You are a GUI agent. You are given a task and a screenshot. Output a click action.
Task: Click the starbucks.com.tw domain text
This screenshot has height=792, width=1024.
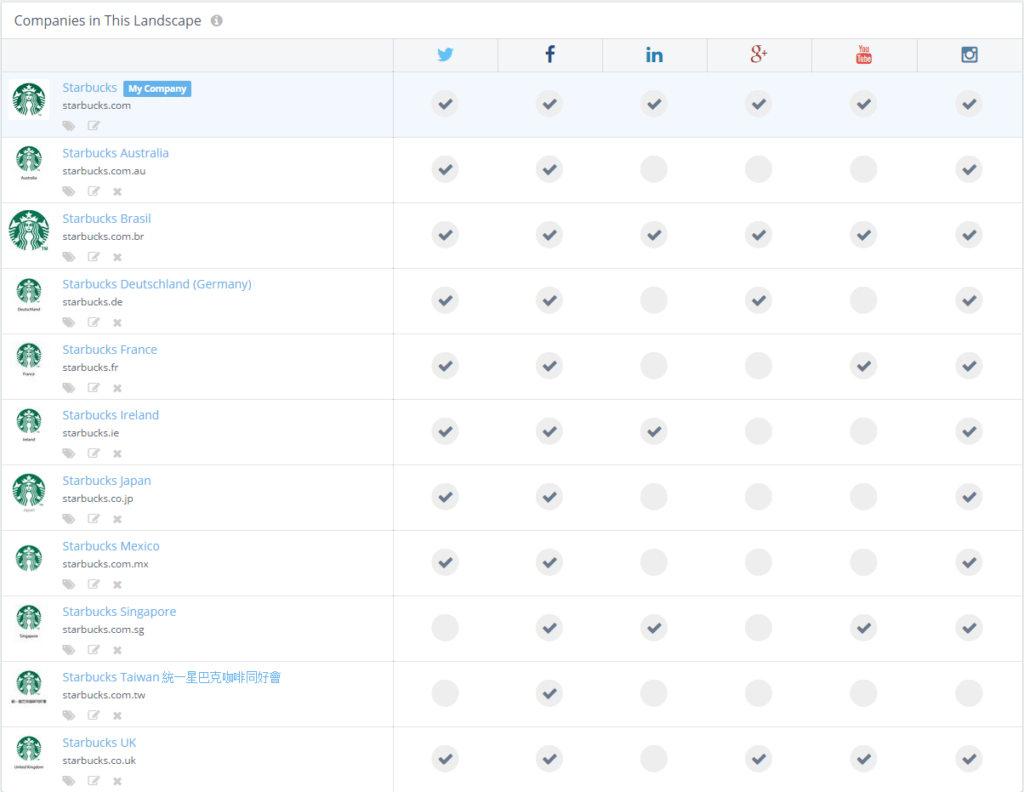pyautogui.click(x=104, y=695)
